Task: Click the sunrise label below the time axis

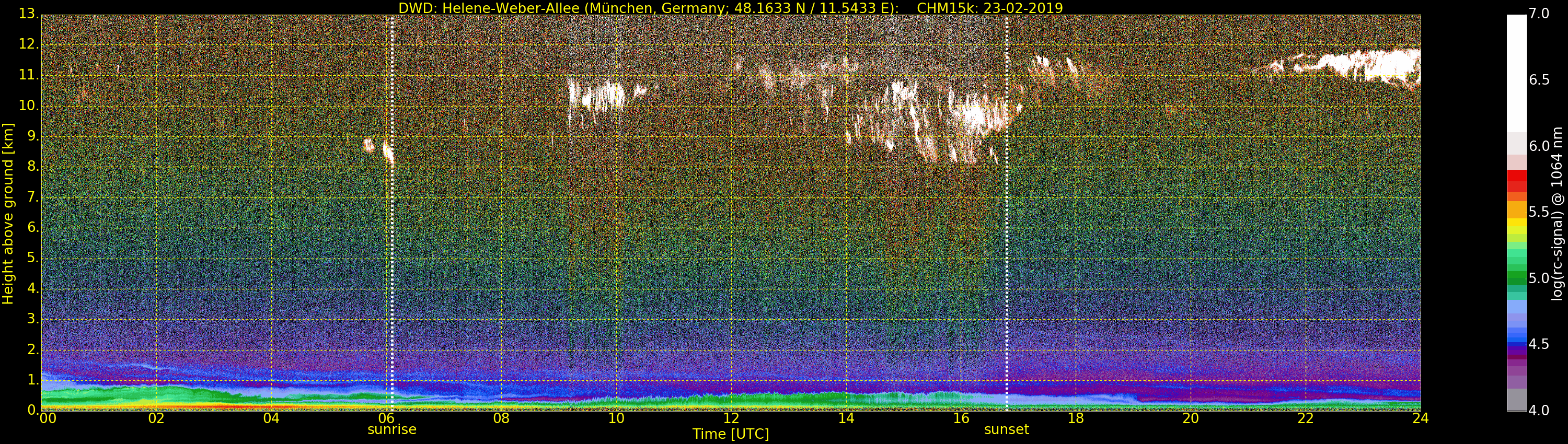Action: [391, 429]
